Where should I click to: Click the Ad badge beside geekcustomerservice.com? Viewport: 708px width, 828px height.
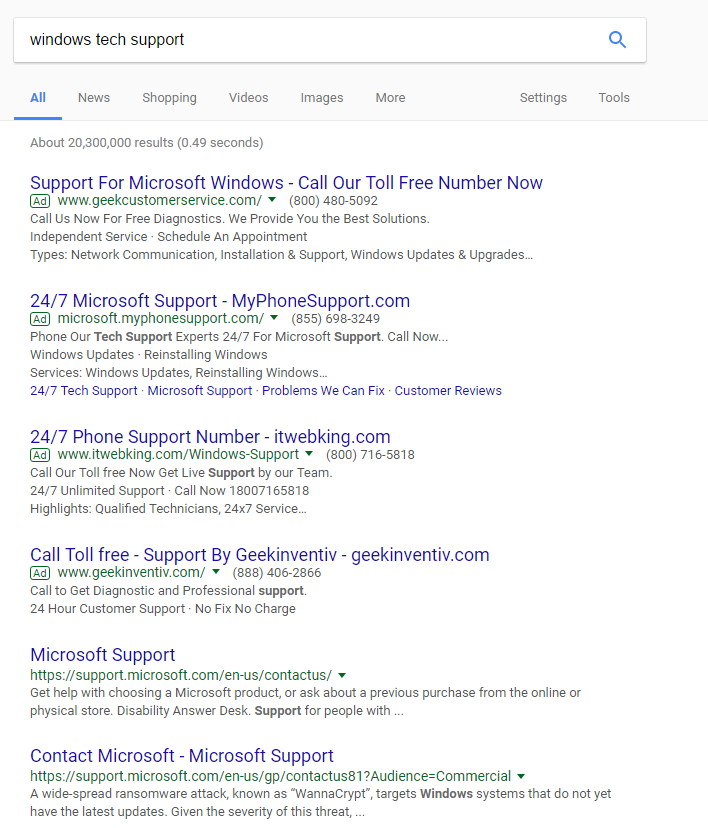coord(40,201)
